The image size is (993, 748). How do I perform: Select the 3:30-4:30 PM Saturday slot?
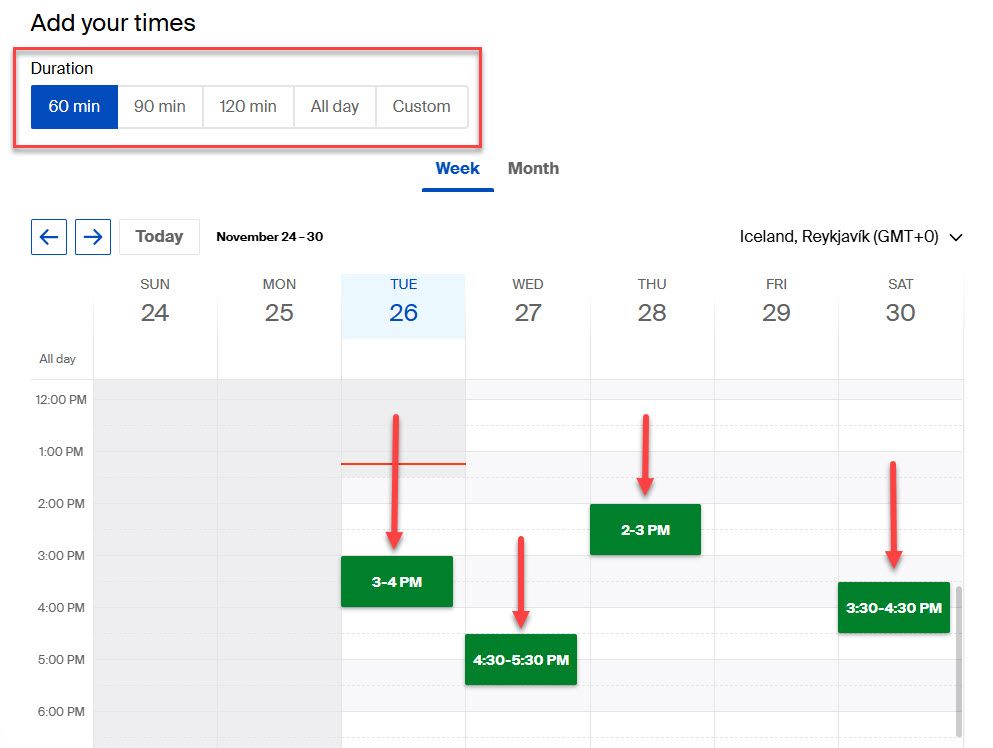pos(893,607)
